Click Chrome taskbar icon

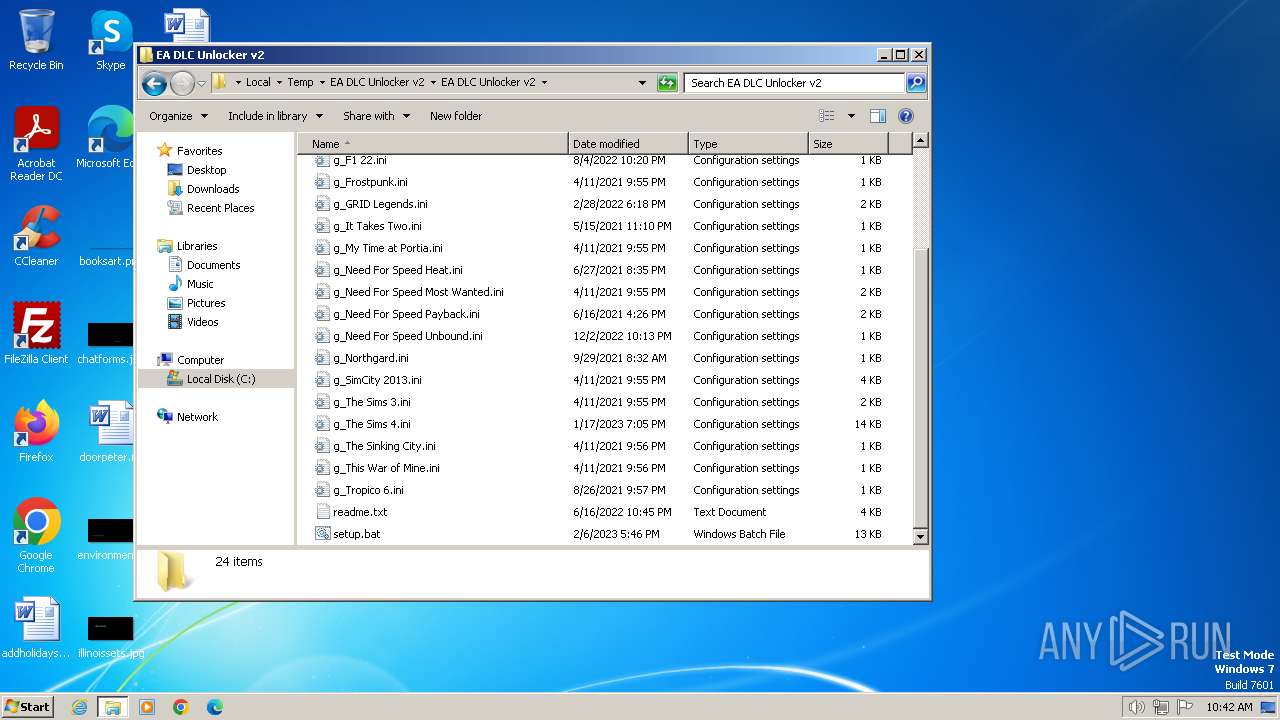point(181,707)
